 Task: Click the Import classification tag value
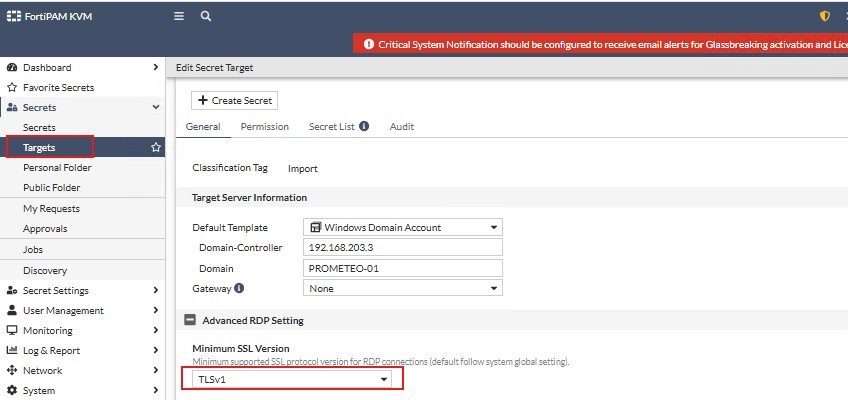click(303, 169)
